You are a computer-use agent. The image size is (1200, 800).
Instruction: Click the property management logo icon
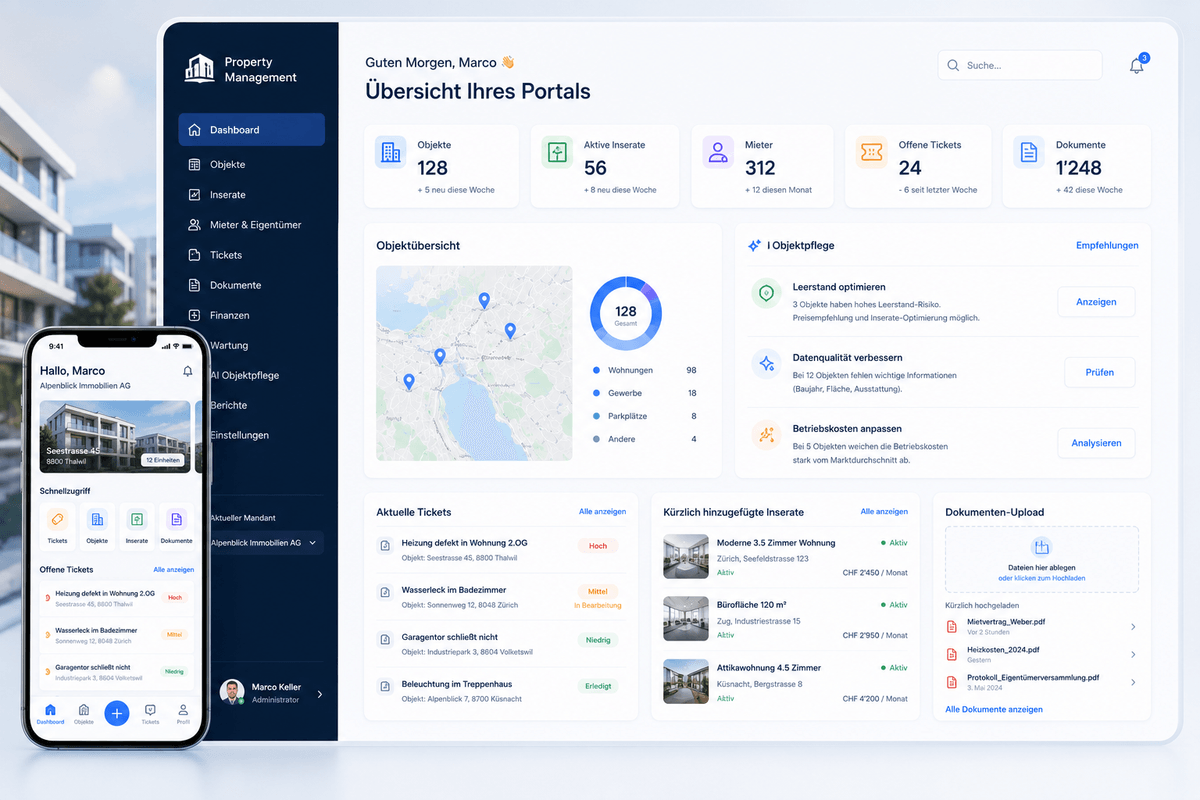click(200, 69)
